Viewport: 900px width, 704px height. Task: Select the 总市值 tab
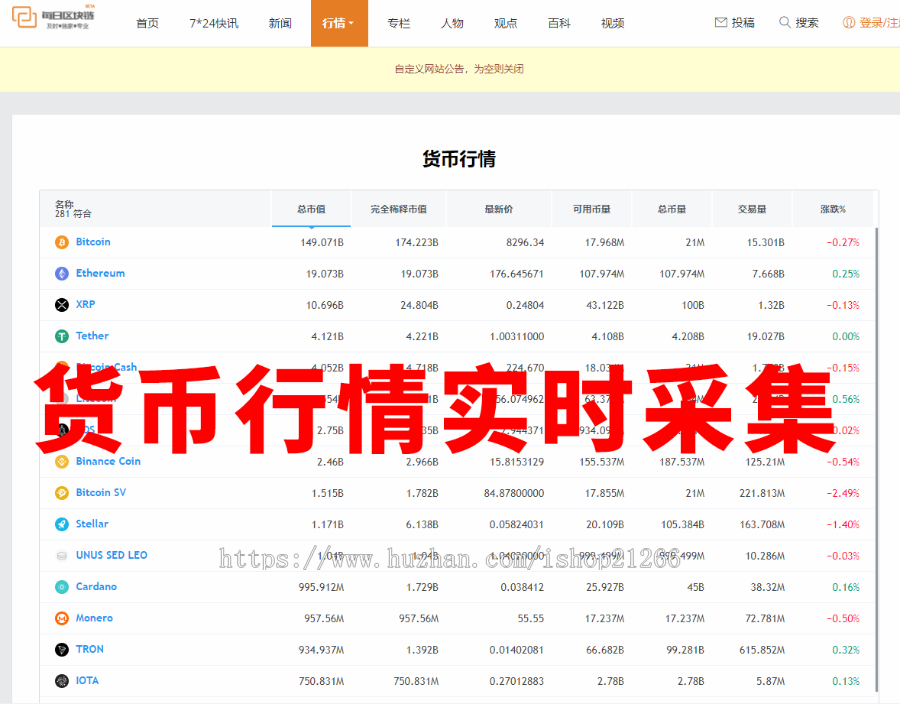(311, 209)
